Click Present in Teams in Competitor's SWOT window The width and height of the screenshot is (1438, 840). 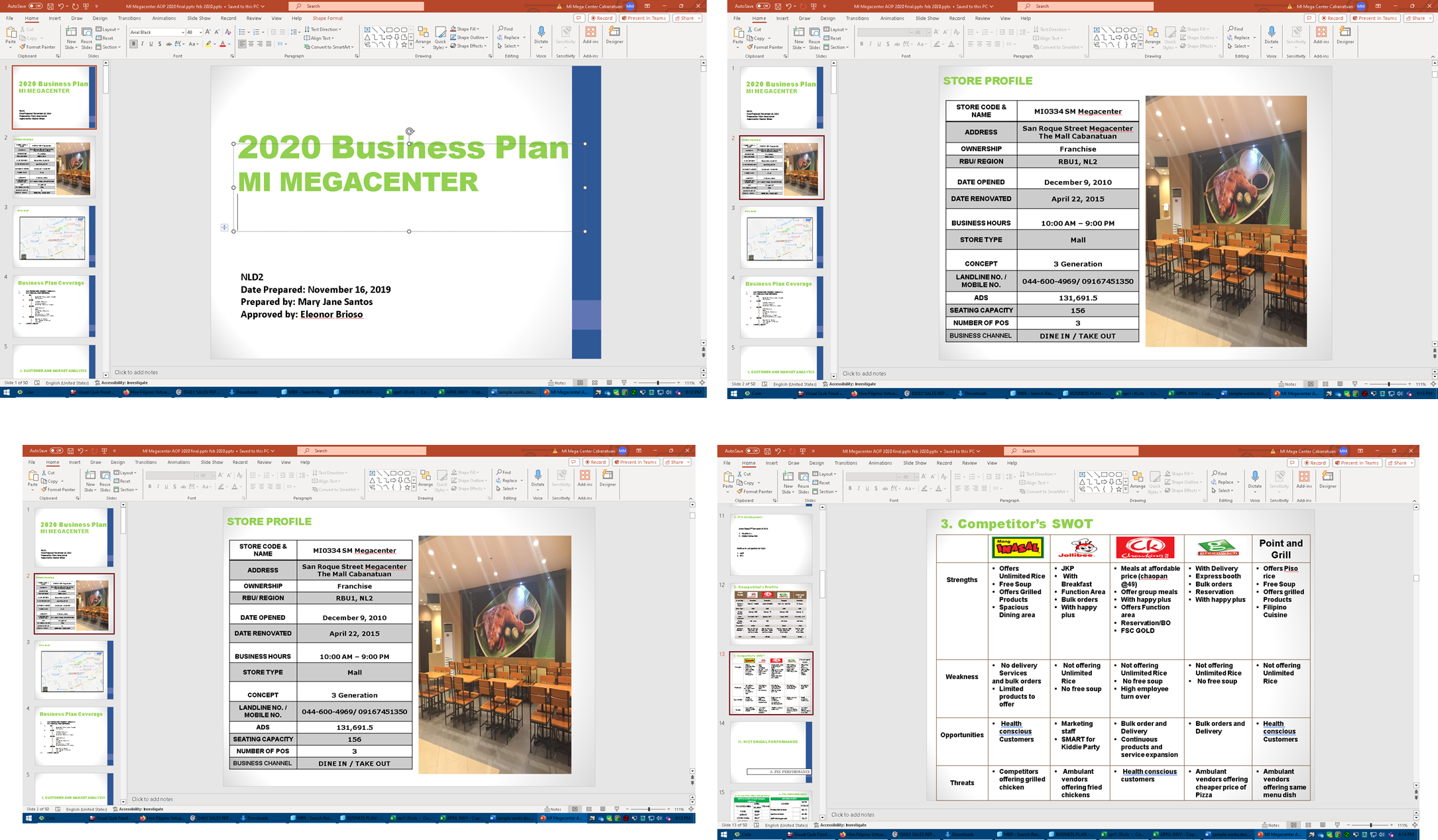click(x=1358, y=463)
